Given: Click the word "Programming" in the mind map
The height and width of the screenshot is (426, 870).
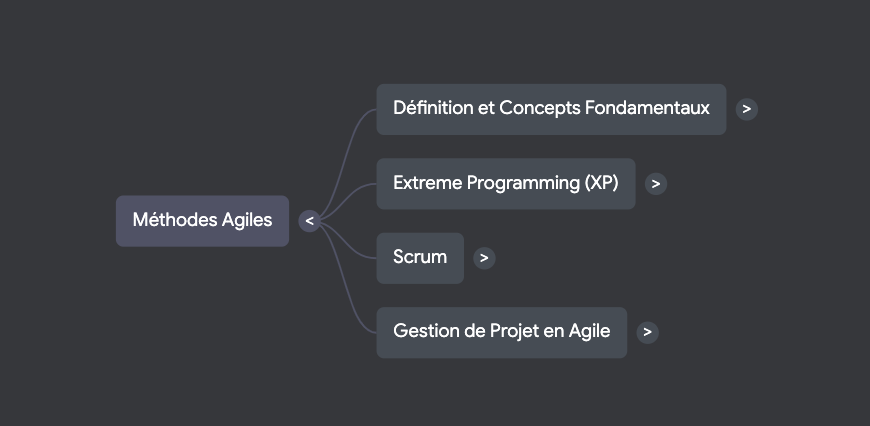Looking at the screenshot, I should [524, 184].
